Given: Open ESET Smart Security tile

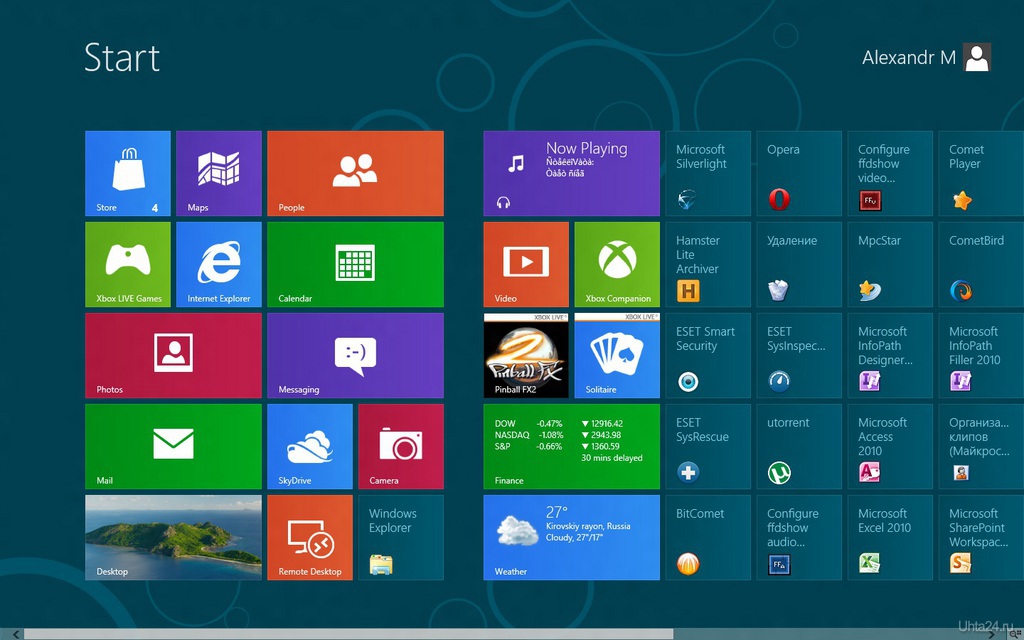Looking at the screenshot, I should click(708, 355).
